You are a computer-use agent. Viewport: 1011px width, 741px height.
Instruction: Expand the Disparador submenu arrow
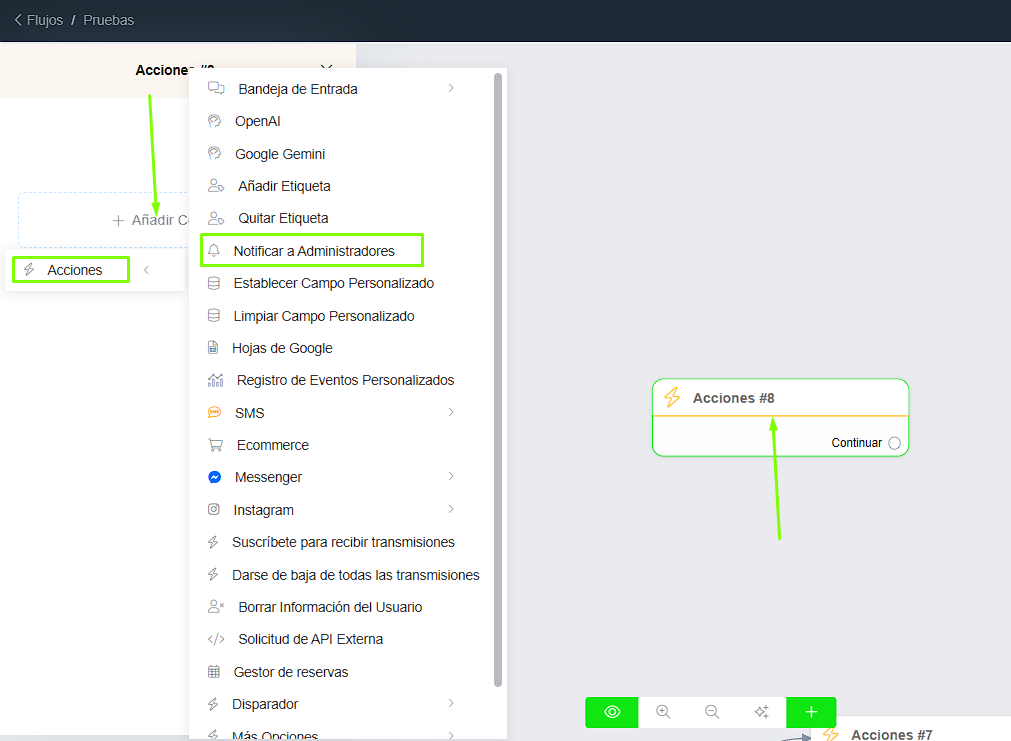(x=451, y=704)
